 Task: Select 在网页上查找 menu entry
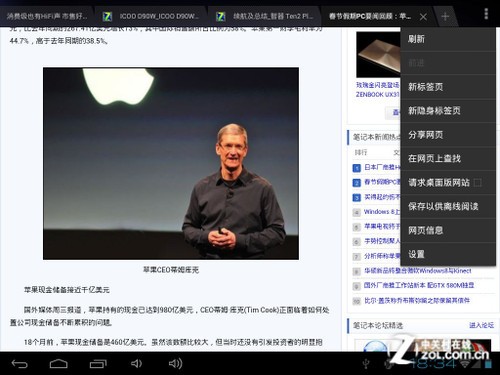[x=448, y=159]
